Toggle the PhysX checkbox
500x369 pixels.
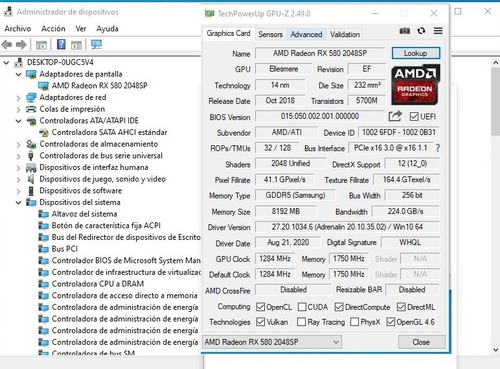point(355,322)
